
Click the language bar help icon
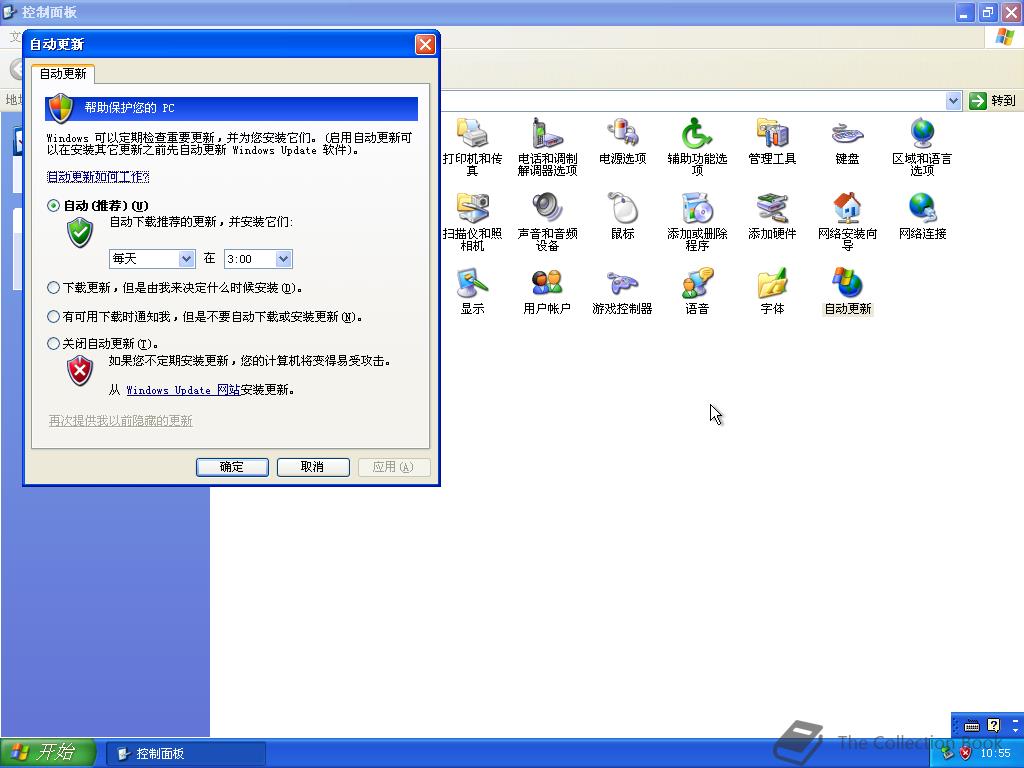(994, 725)
